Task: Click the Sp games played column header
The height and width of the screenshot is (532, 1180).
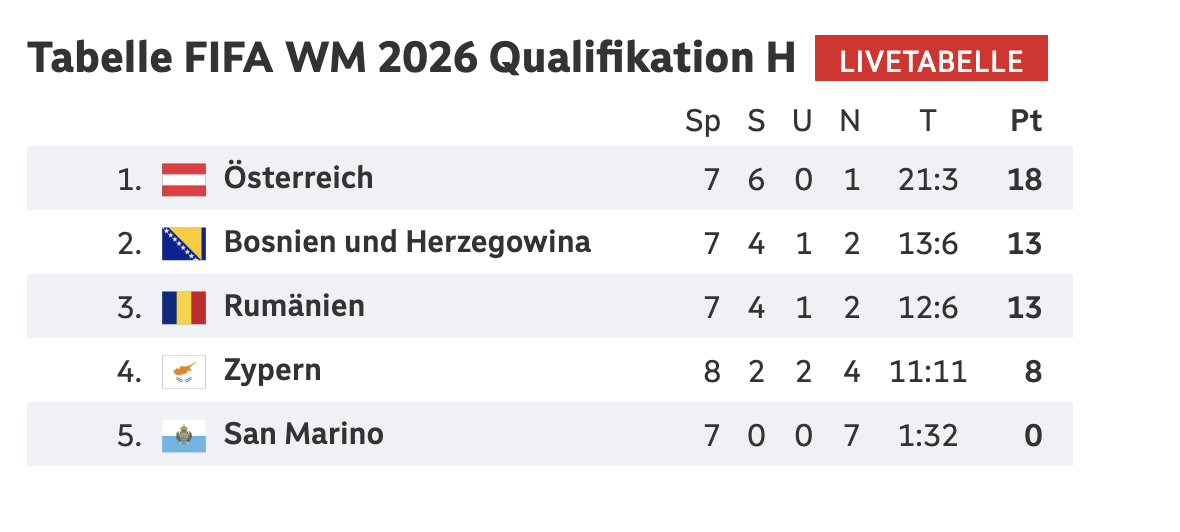Action: click(702, 121)
